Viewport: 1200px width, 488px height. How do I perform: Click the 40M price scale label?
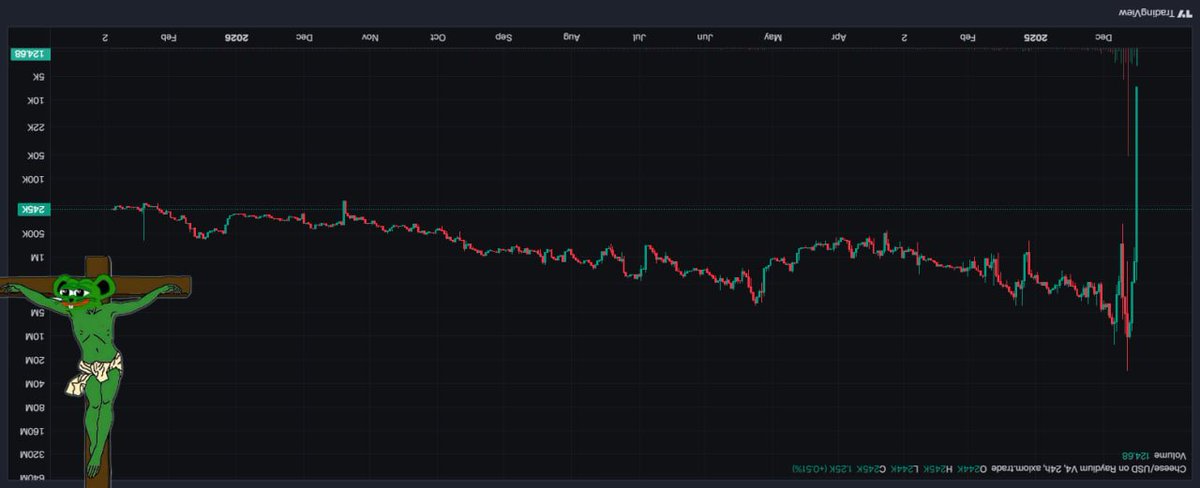pos(34,385)
